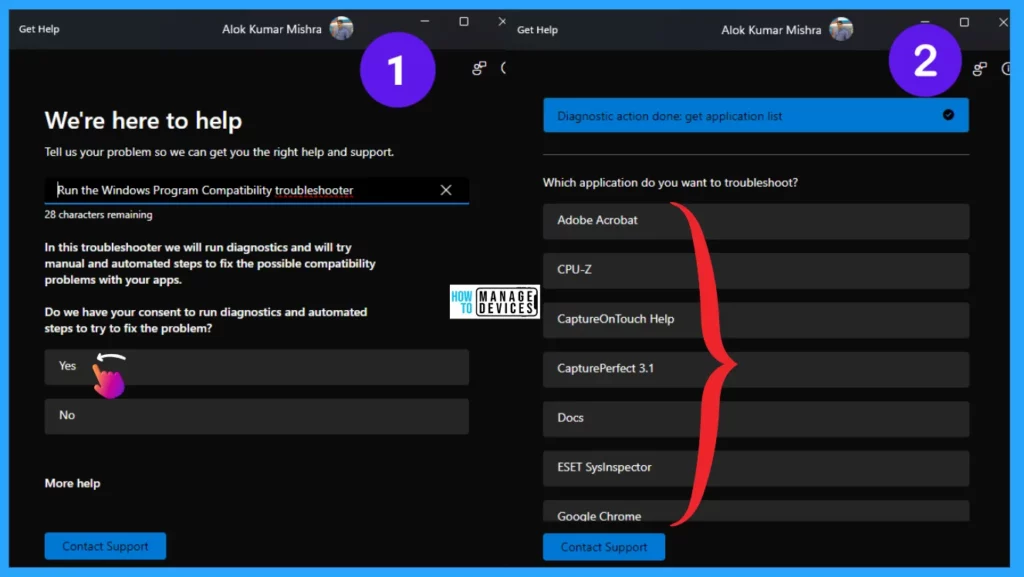Select Docs from the application list
This screenshot has height=577, width=1024.
[756, 419]
